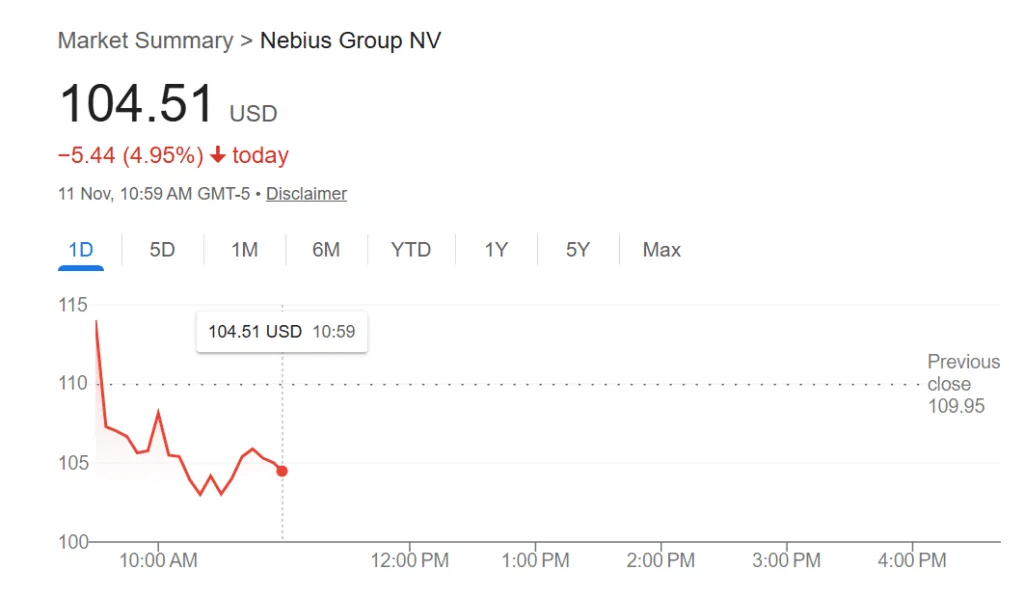The width and height of the screenshot is (1024, 597).
Task: Open the Disclaimer link
Action: [x=306, y=193]
